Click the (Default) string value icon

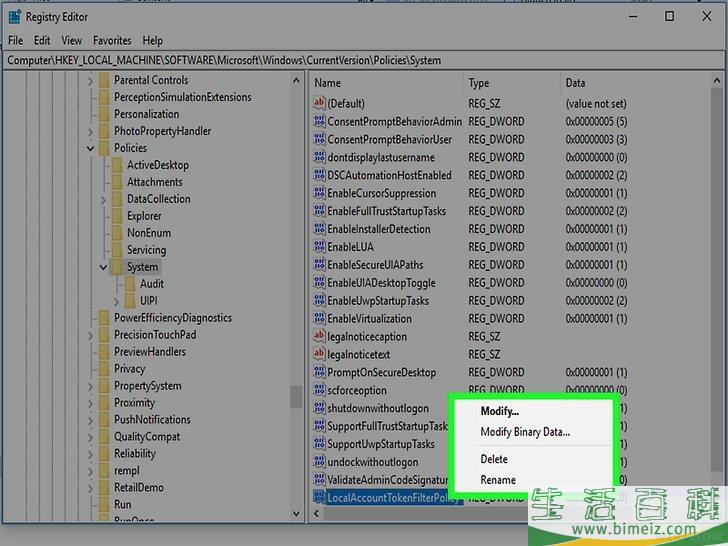click(x=319, y=103)
